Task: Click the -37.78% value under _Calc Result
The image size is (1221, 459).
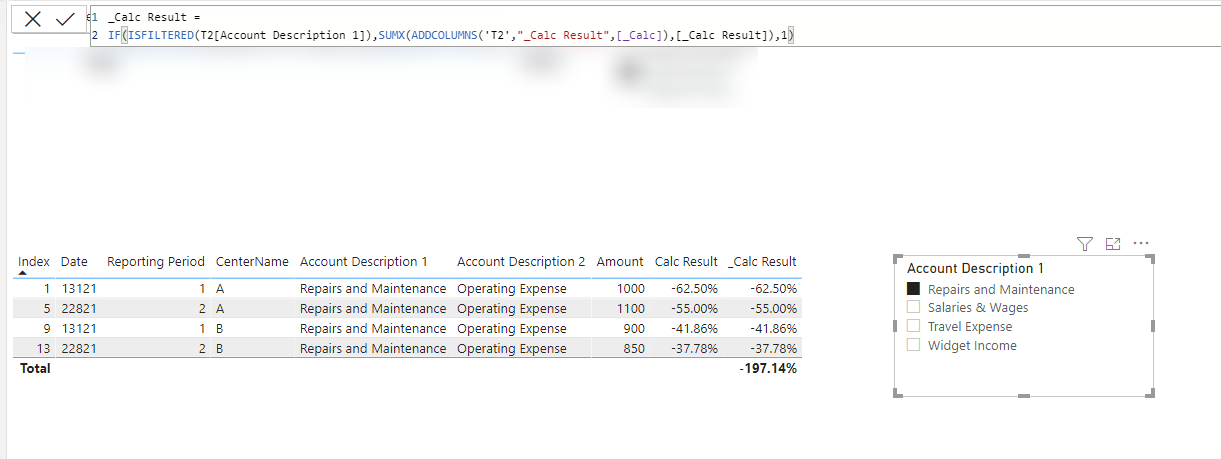Action: coord(773,349)
